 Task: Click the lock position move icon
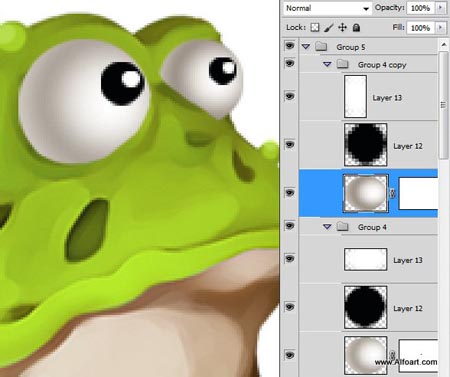click(342, 27)
